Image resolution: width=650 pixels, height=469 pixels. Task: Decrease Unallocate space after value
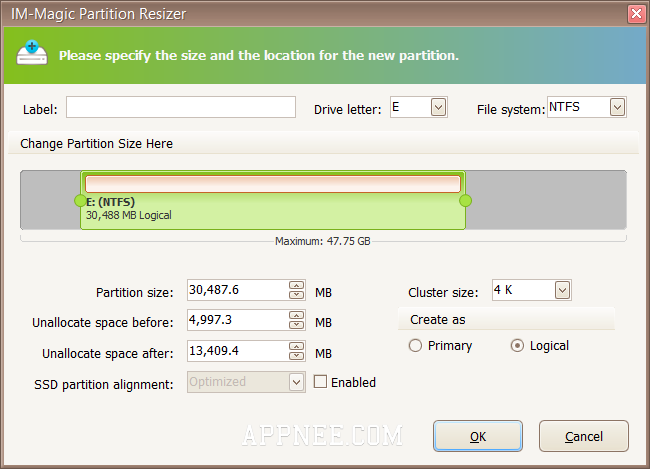tap(296, 356)
